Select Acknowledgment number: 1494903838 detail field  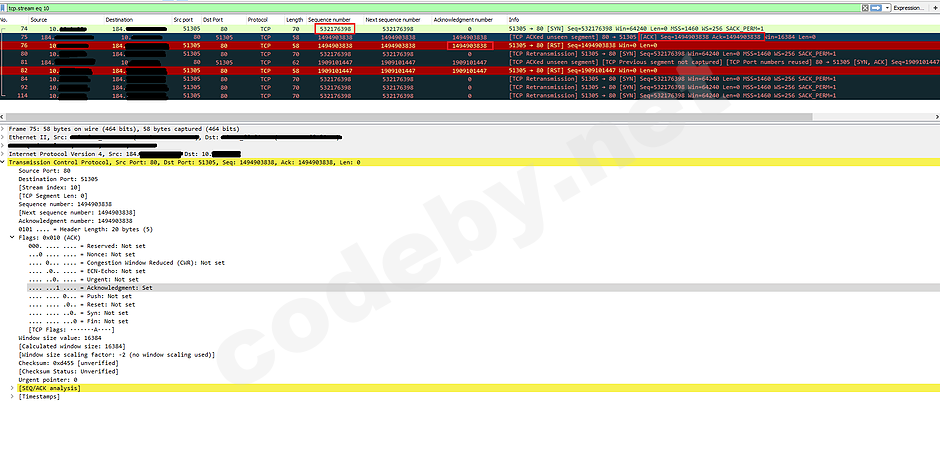tap(75, 221)
